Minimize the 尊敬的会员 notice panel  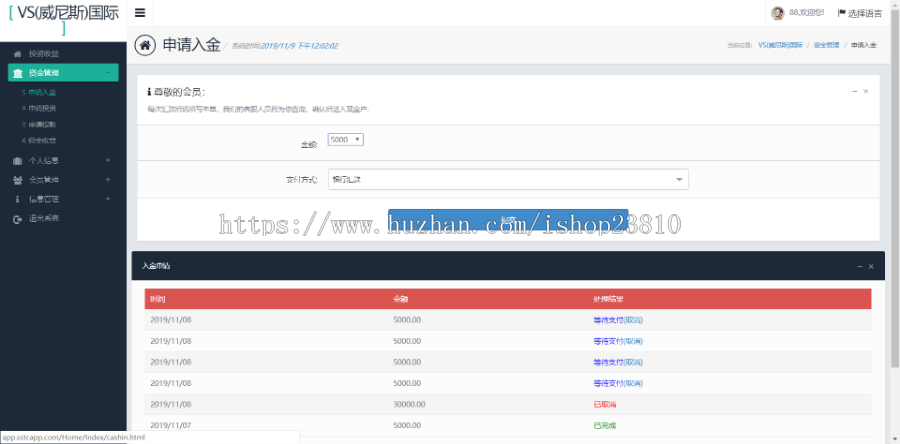point(855,92)
